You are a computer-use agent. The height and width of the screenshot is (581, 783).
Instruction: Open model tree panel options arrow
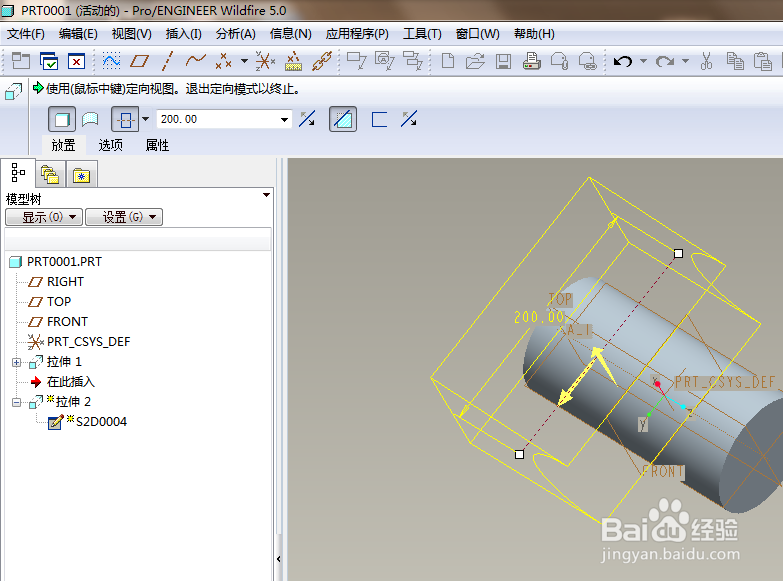[x=266, y=195]
